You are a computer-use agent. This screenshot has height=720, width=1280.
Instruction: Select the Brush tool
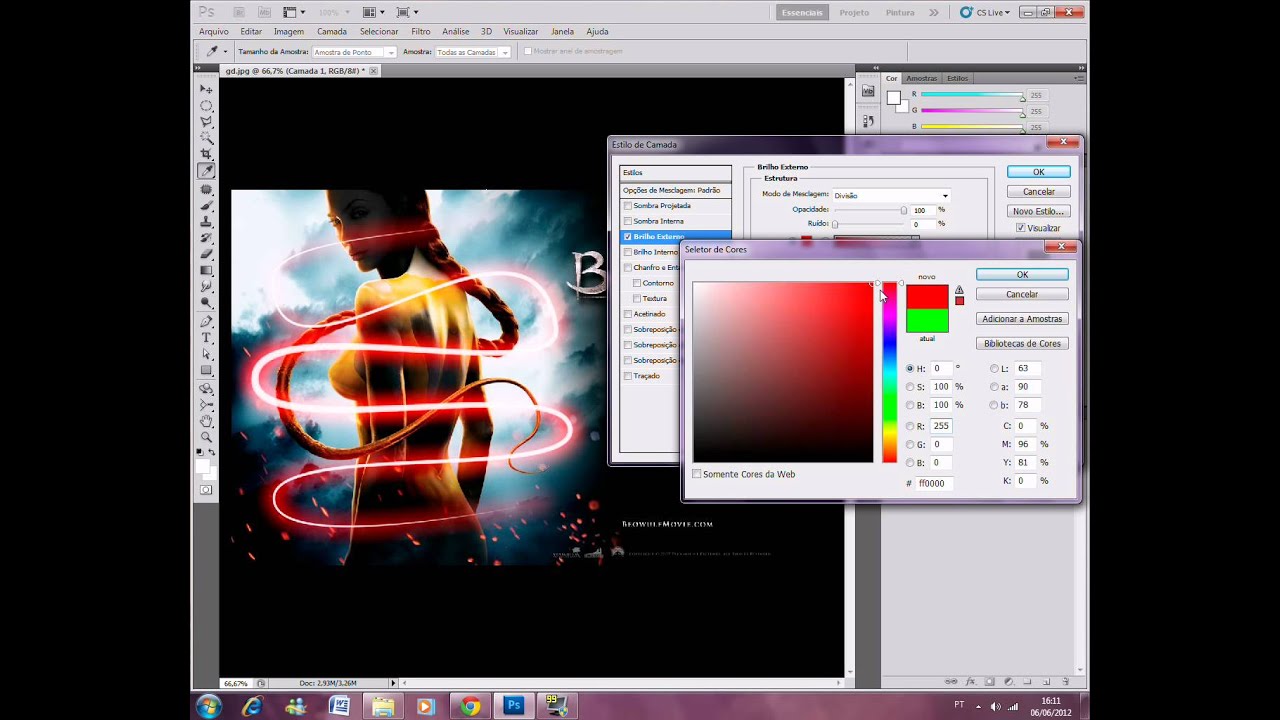tap(206, 205)
